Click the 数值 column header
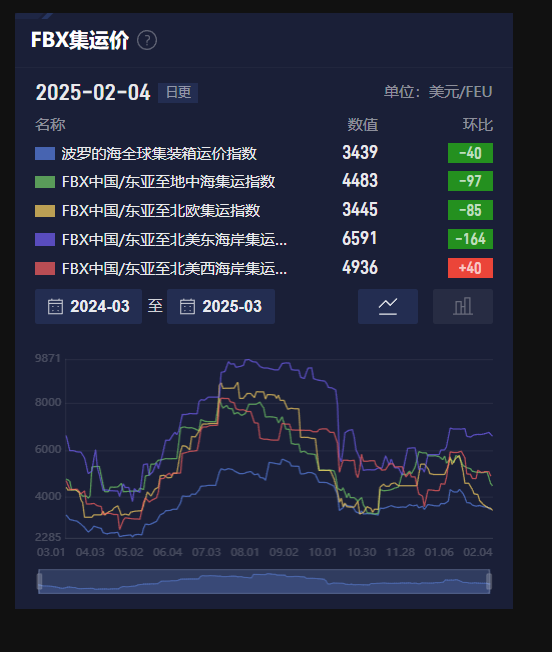 point(362,125)
